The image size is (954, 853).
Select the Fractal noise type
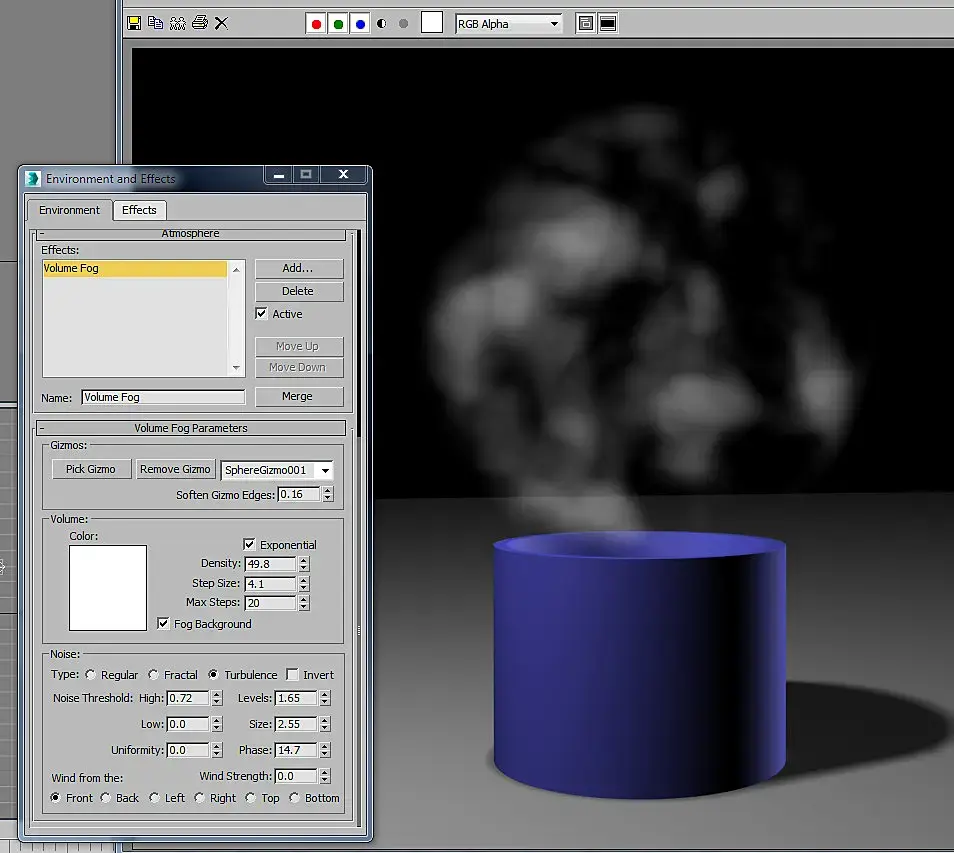coord(154,675)
